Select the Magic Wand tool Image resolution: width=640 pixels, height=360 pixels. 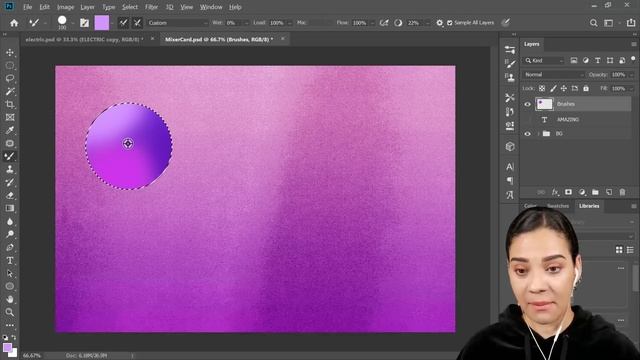click(10, 91)
